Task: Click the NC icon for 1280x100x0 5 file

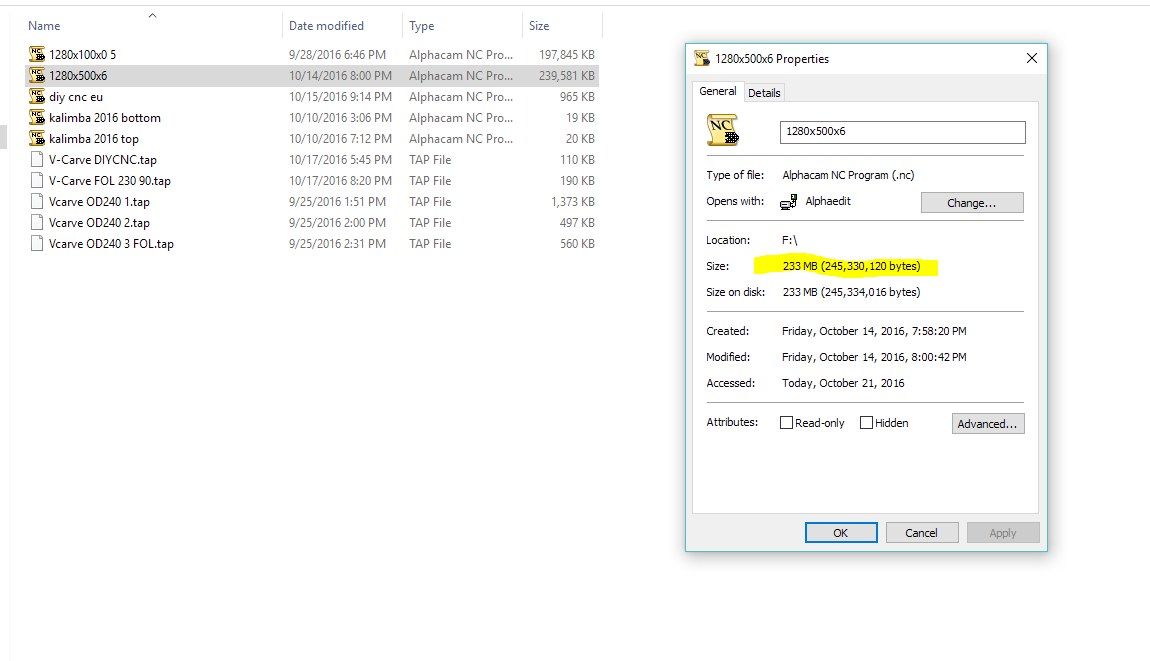Action: (x=38, y=55)
